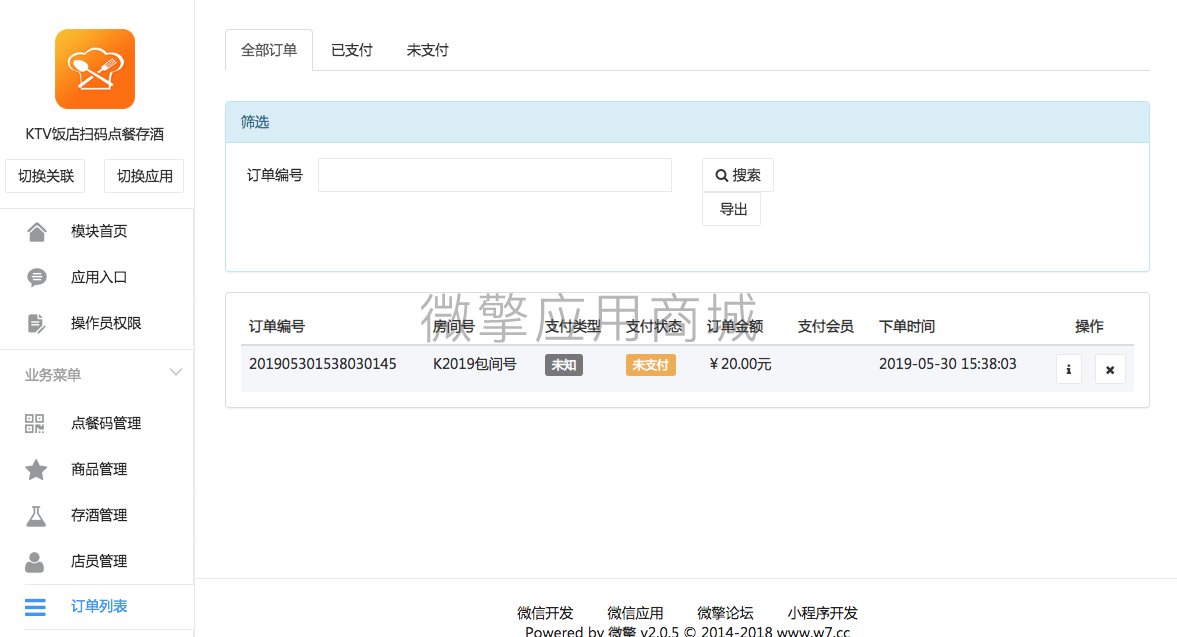Screen dimensions: 1177x637
Task: Open 应用入口 in the sidebar
Action: click(x=97, y=278)
